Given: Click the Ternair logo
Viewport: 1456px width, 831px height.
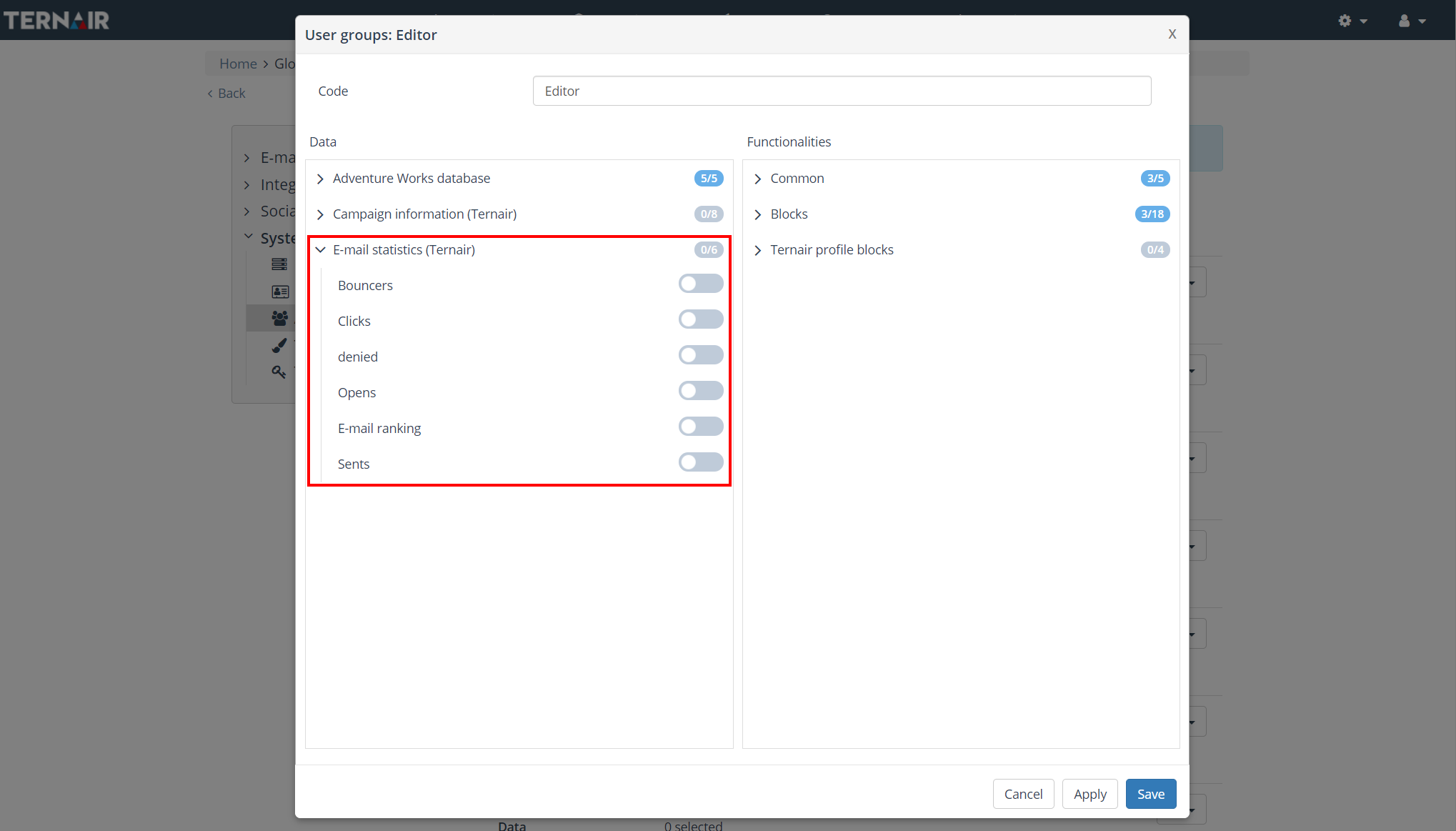Looking at the screenshot, I should coord(56,21).
